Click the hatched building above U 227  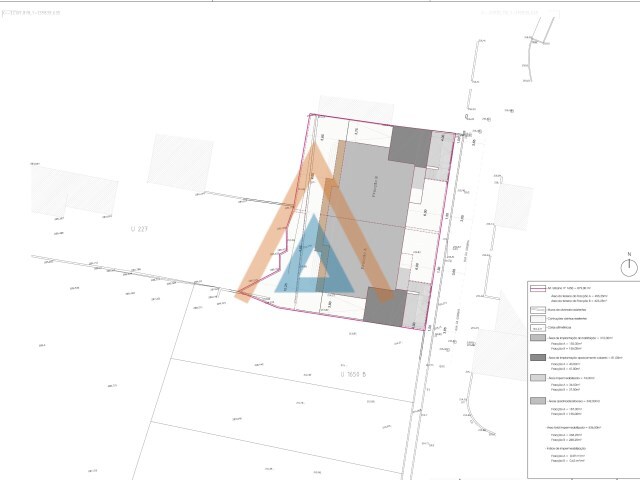tap(180, 162)
